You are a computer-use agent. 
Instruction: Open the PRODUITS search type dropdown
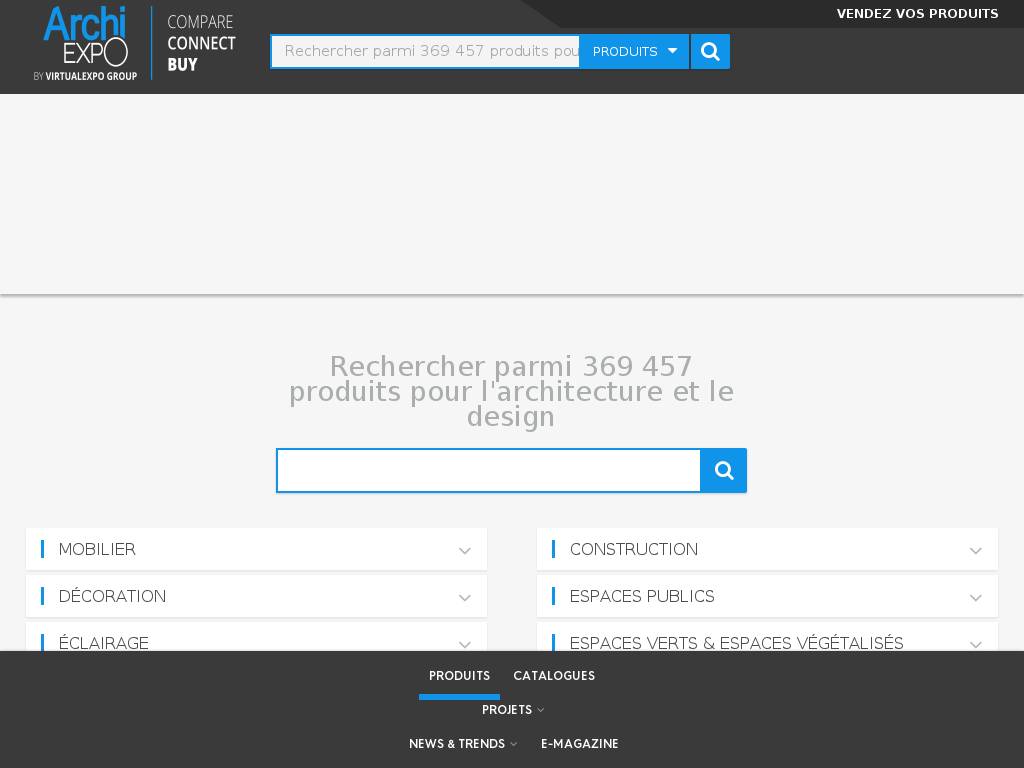(x=634, y=52)
